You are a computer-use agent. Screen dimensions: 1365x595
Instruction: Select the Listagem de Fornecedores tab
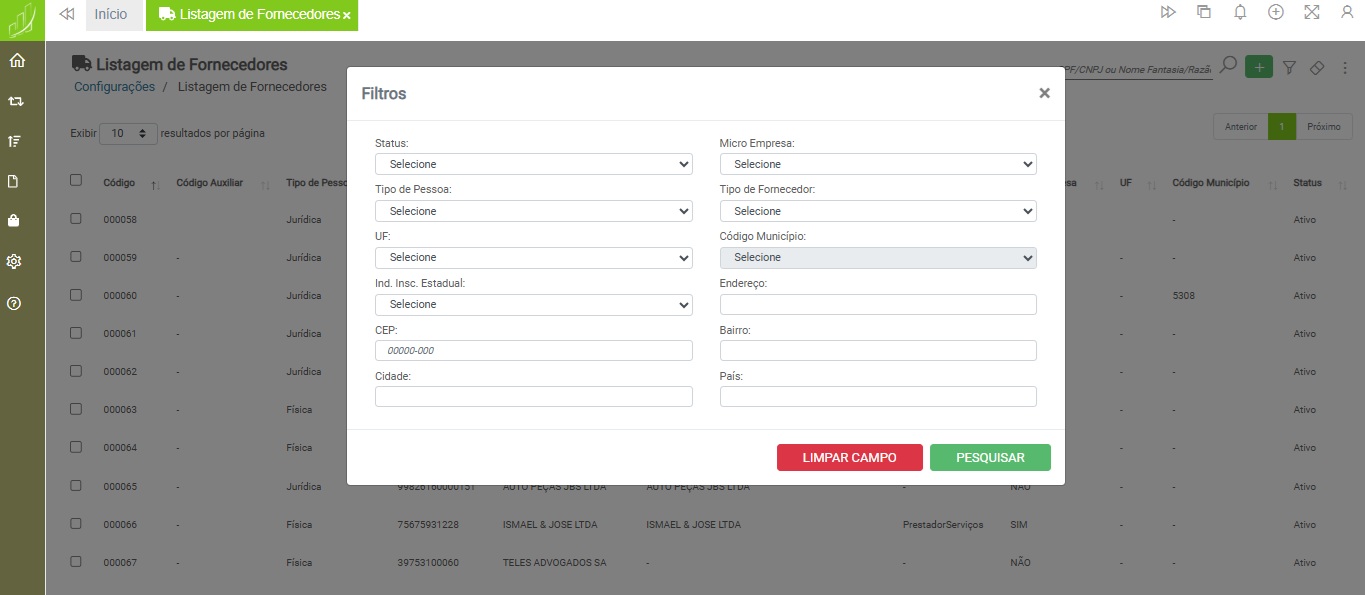(248, 15)
